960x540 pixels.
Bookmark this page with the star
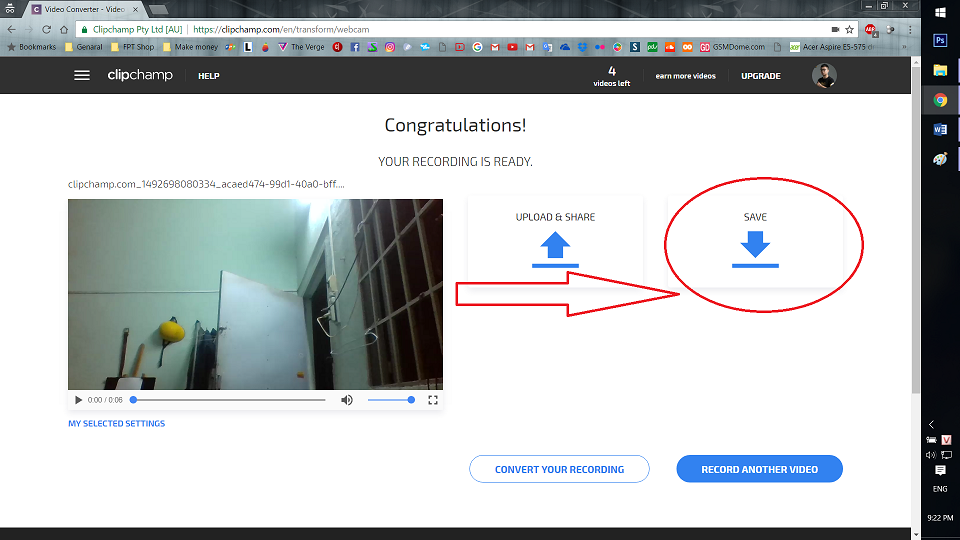click(x=849, y=29)
